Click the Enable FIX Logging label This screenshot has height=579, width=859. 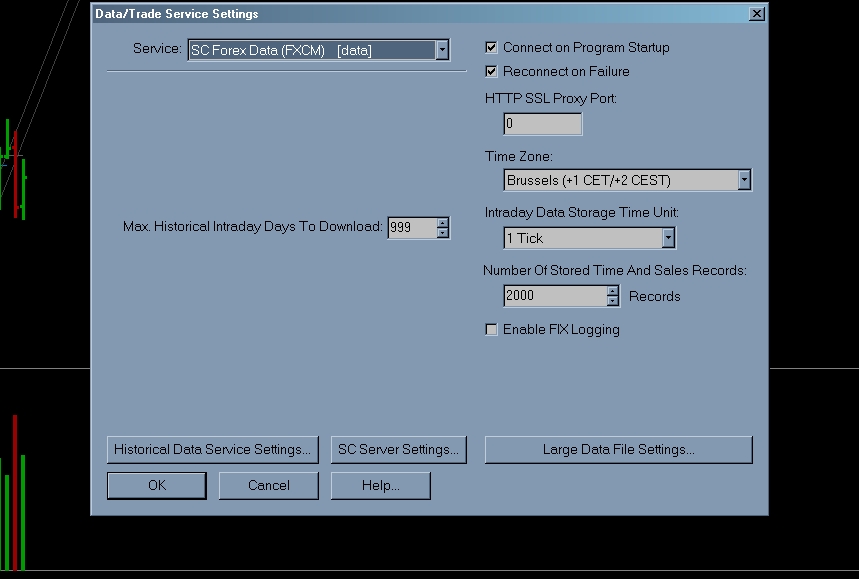pos(561,329)
